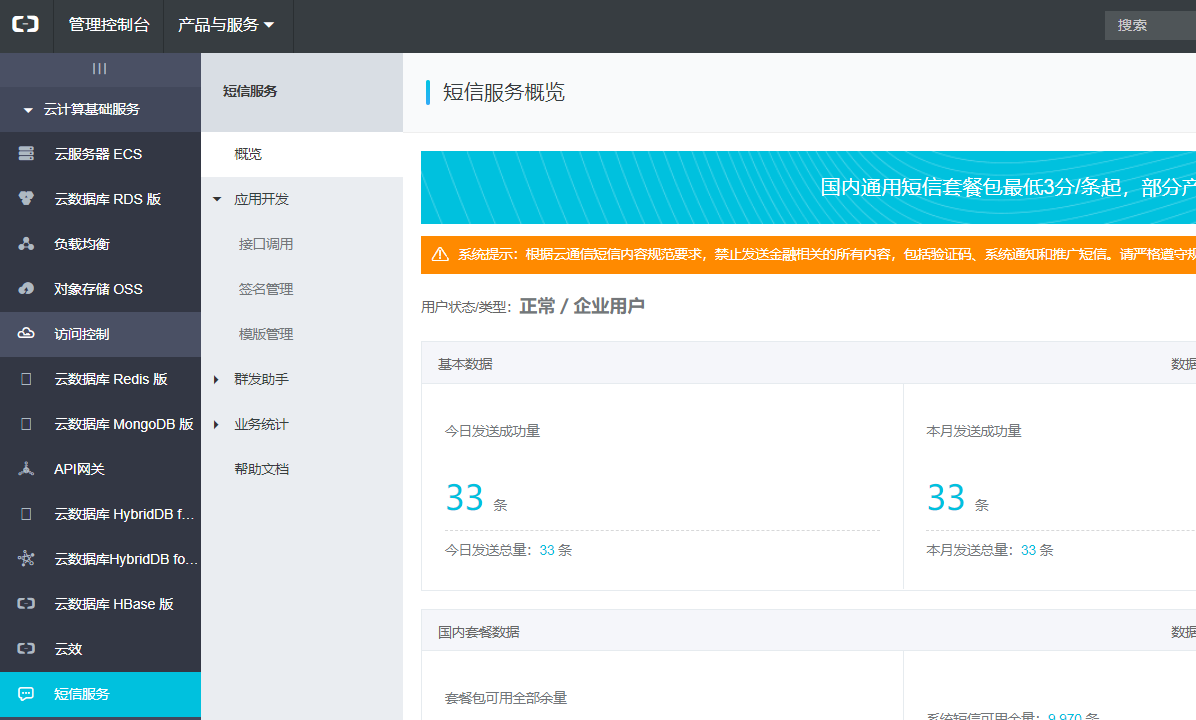Click the 云数据库 RDS 版 icon
The image size is (1196, 720).
pyautogui.click(x=26, y=198)
